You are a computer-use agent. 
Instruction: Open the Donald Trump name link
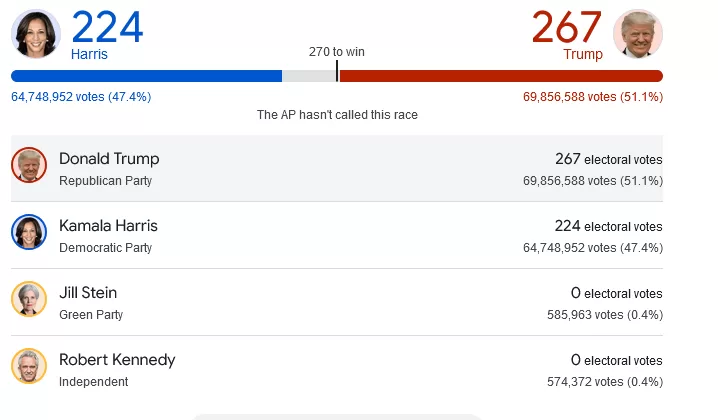click(x=109, y=159)
